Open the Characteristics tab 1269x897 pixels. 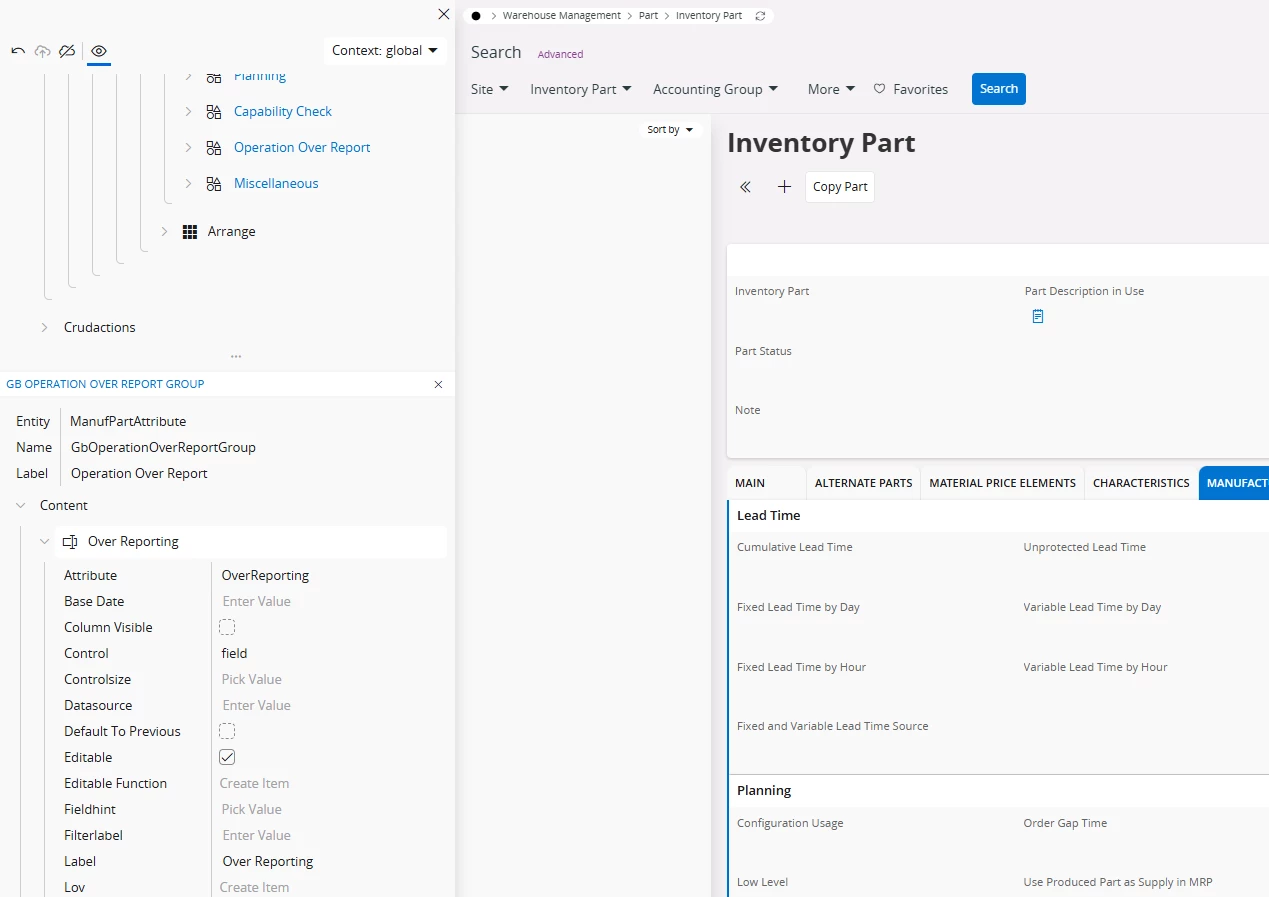click(x=1141, y=483)
